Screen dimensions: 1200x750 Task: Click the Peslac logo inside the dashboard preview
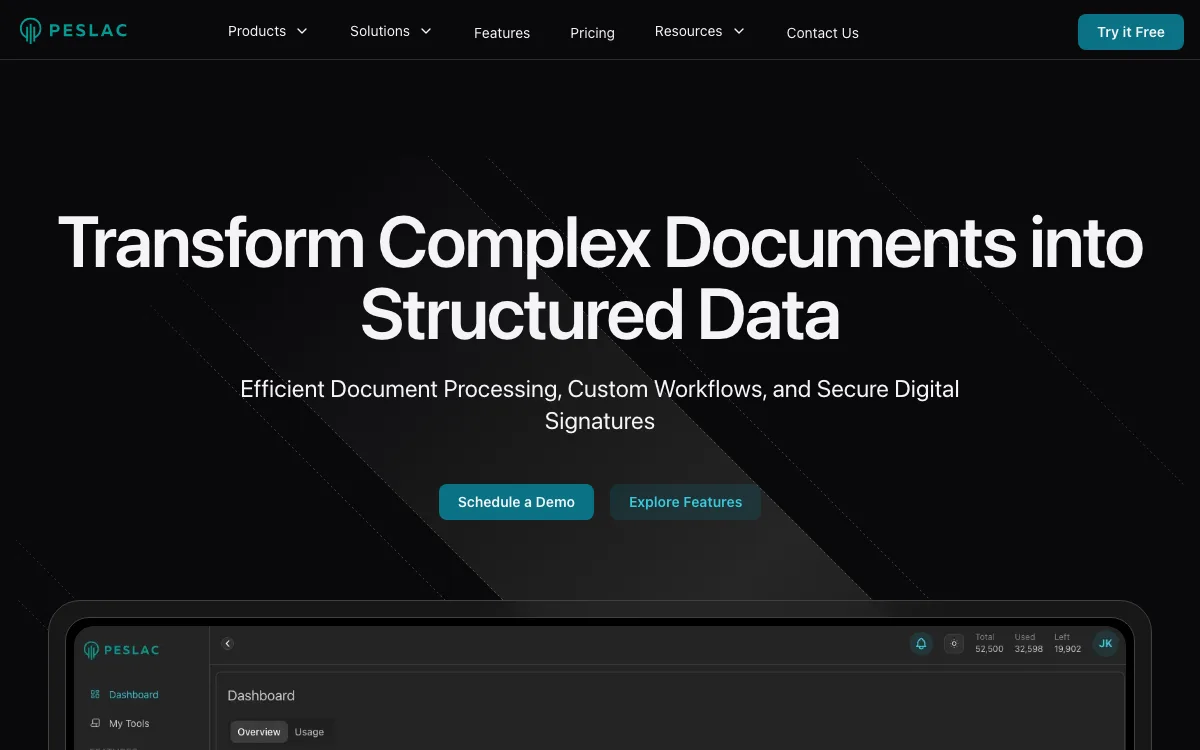pyautogui.click(x=121, y=650)
